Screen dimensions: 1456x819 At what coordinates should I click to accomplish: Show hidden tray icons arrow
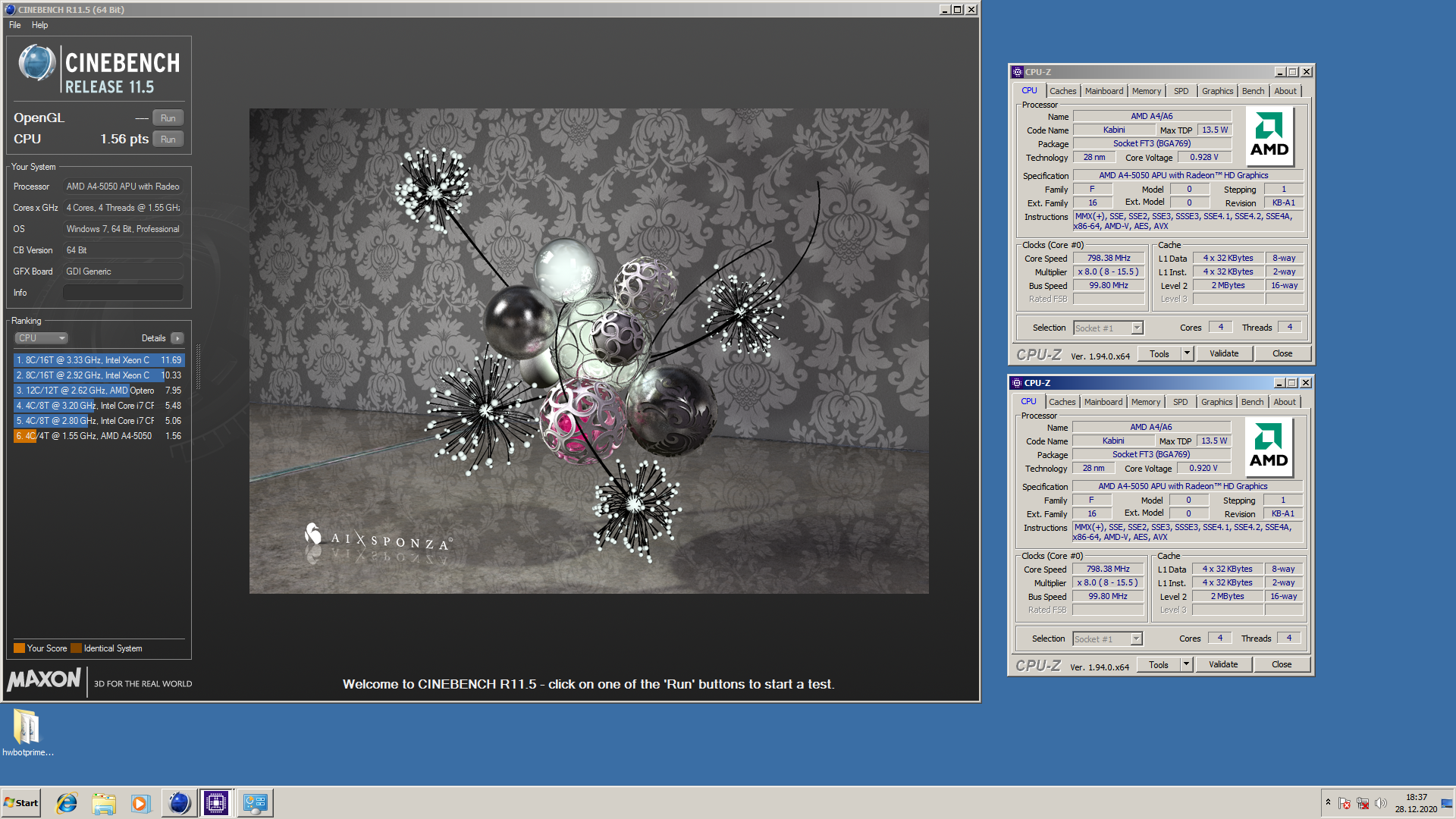pyautogui.click(x=1328, y=802)
